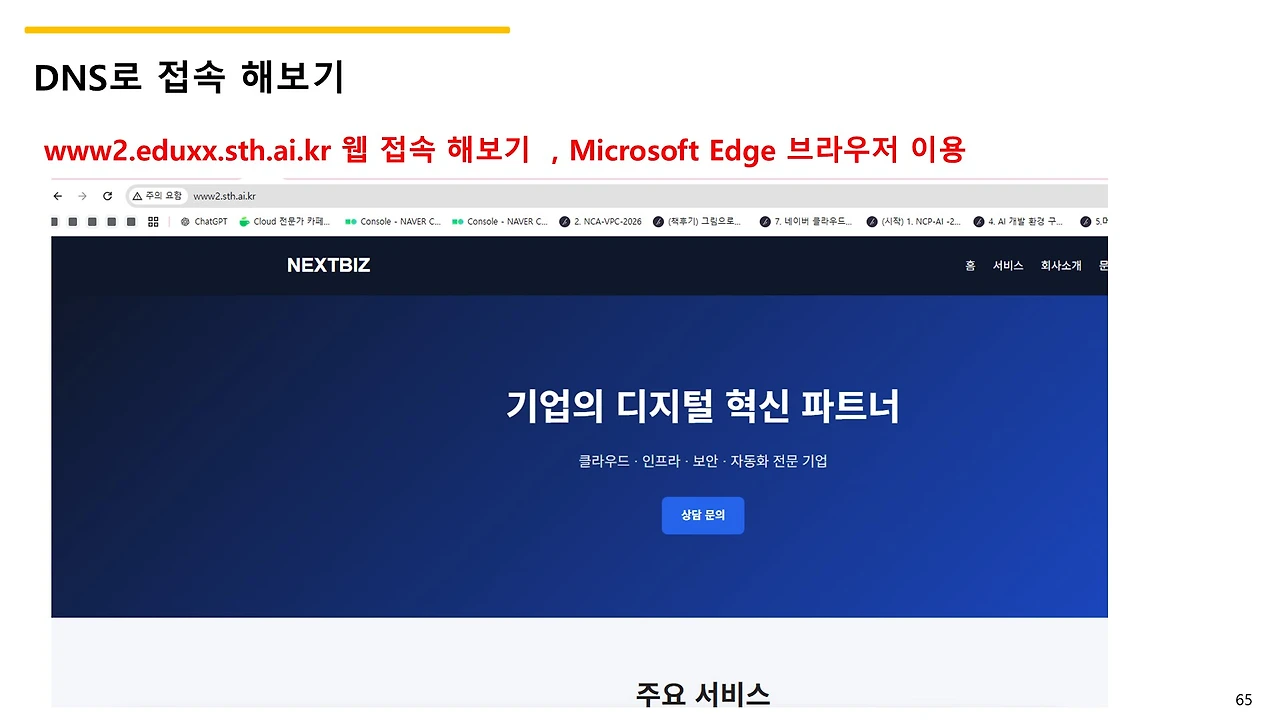Click the 주요 서비스 section heading
Viewport: 1280px width, 720px height.
(703, 694)
